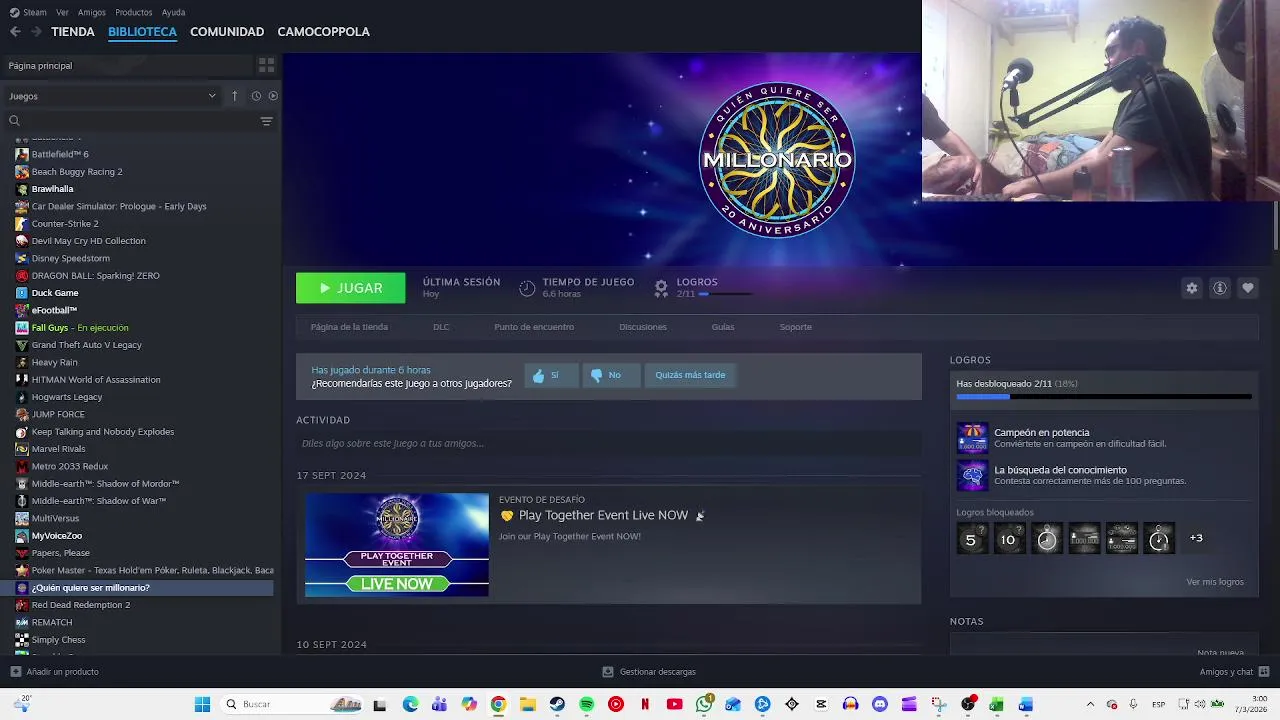Click the No thumbs-down recommendation

[x=611, y=375]
